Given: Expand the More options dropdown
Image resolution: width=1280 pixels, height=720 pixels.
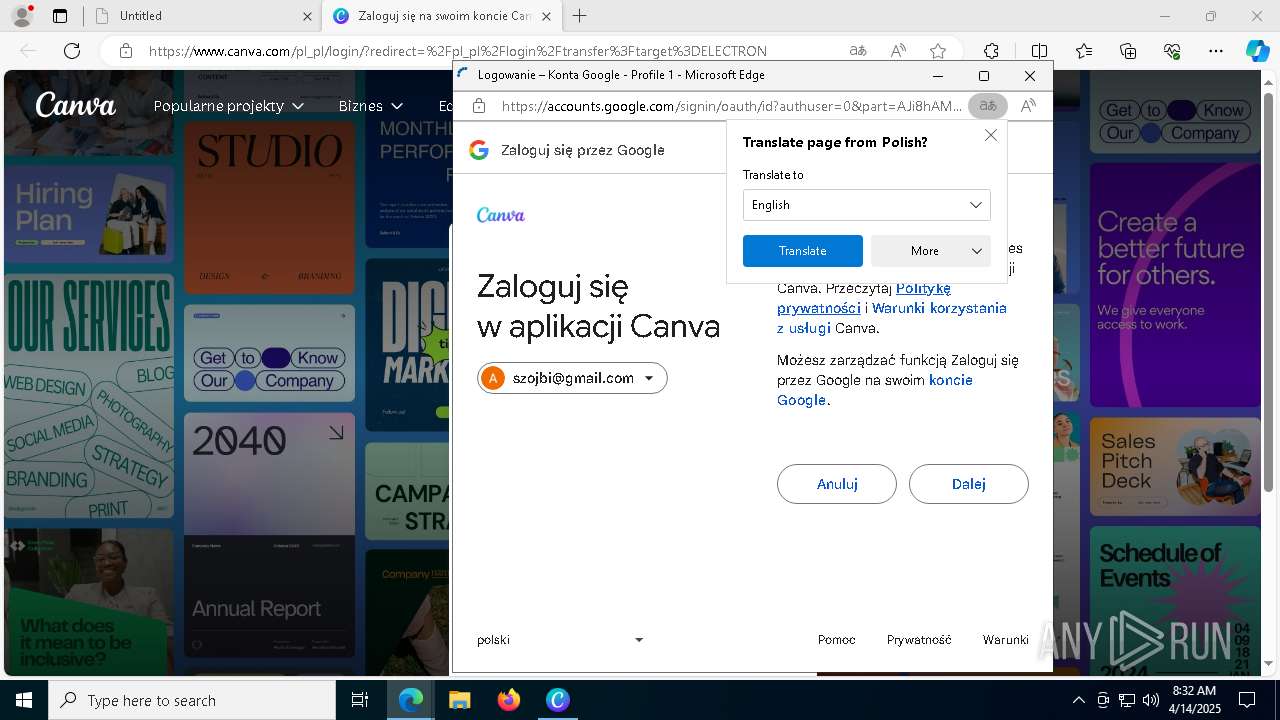Looking at the screenshot, I should 931,251.
